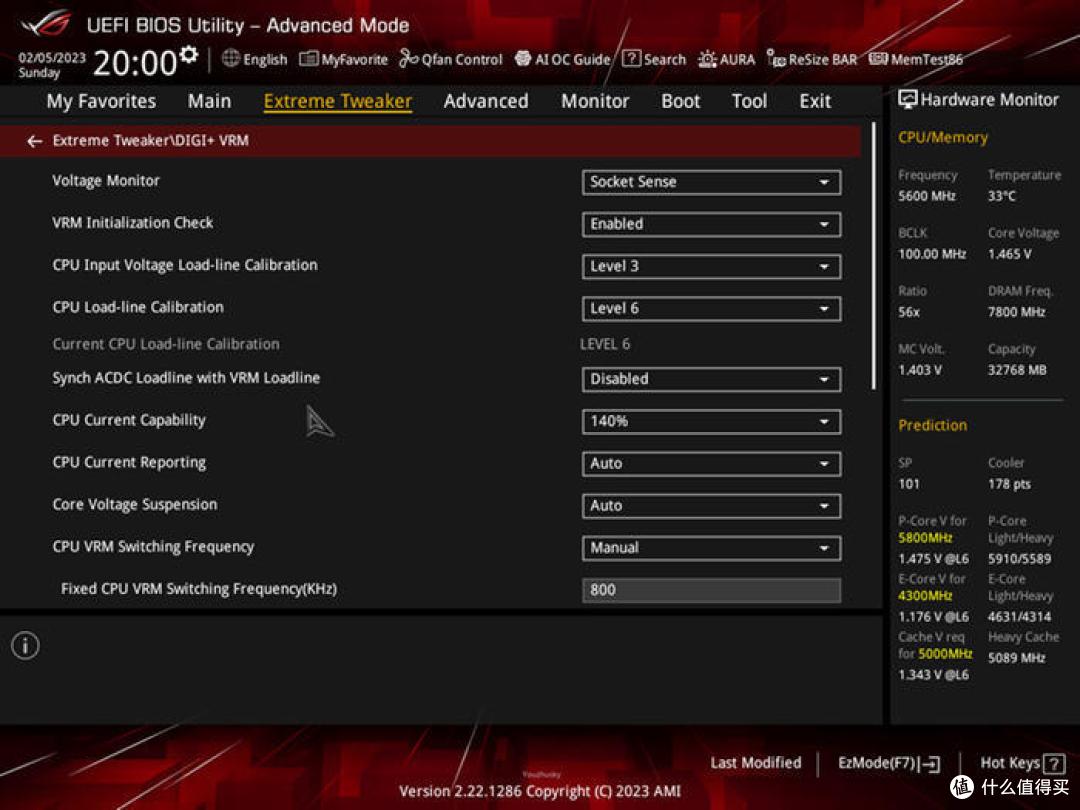Click the Hot Keys question mark icon
1080x810 pixels.
1054,763
